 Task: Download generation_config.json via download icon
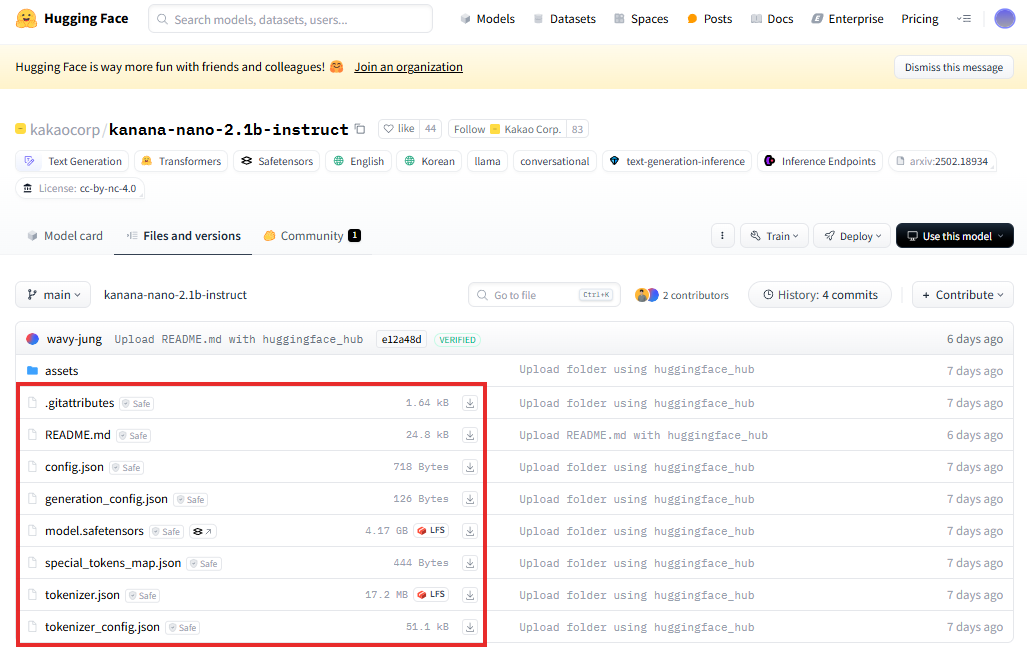[x=470, y=499]
